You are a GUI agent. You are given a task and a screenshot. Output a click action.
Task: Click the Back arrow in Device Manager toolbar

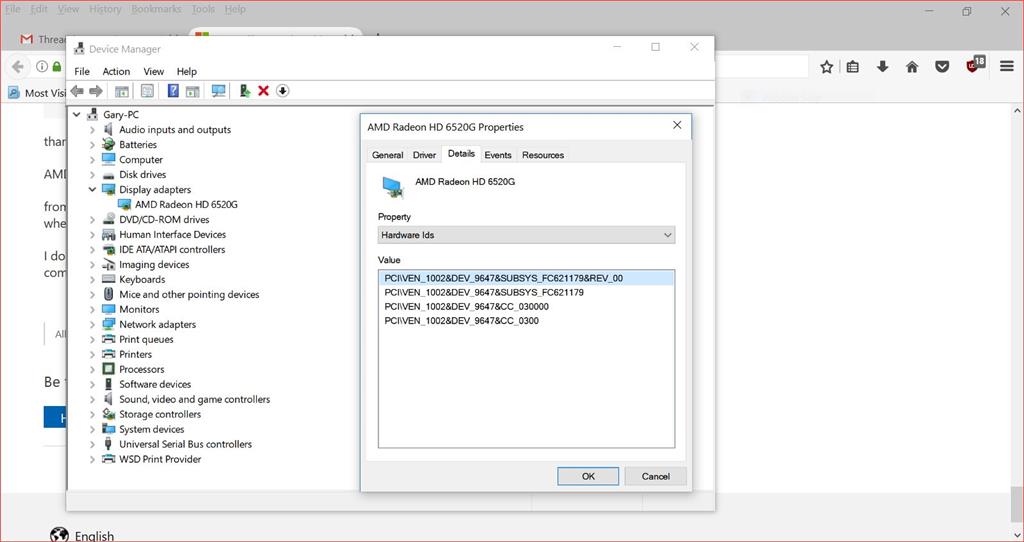click(77, 91)
